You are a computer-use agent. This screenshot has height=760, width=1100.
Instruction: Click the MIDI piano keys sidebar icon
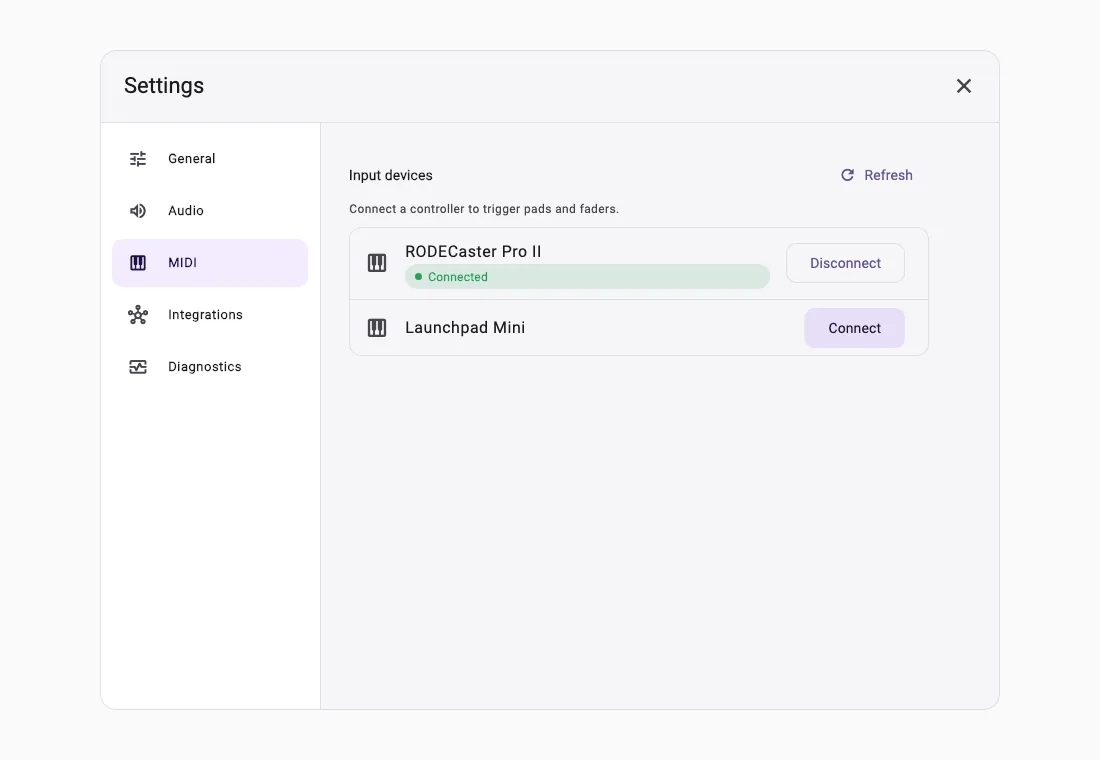point(138,262)
